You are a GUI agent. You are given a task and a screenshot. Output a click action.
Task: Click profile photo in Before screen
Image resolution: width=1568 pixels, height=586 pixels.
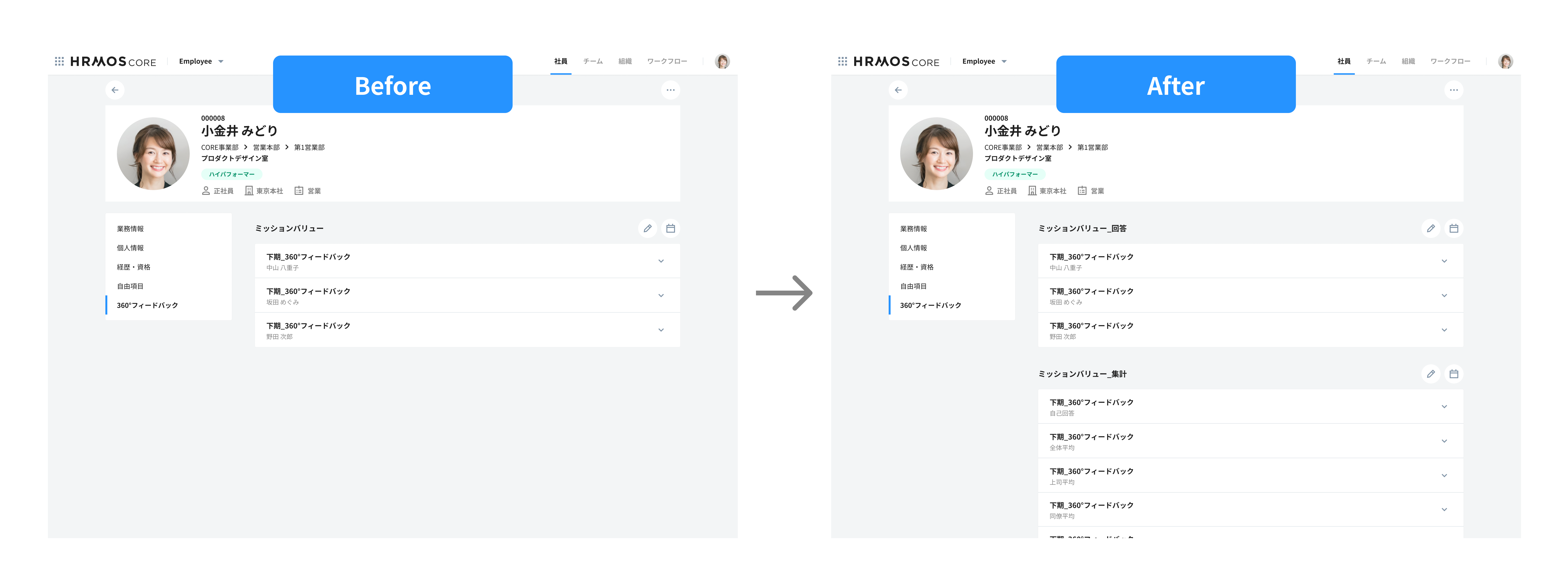coord(153,153)
